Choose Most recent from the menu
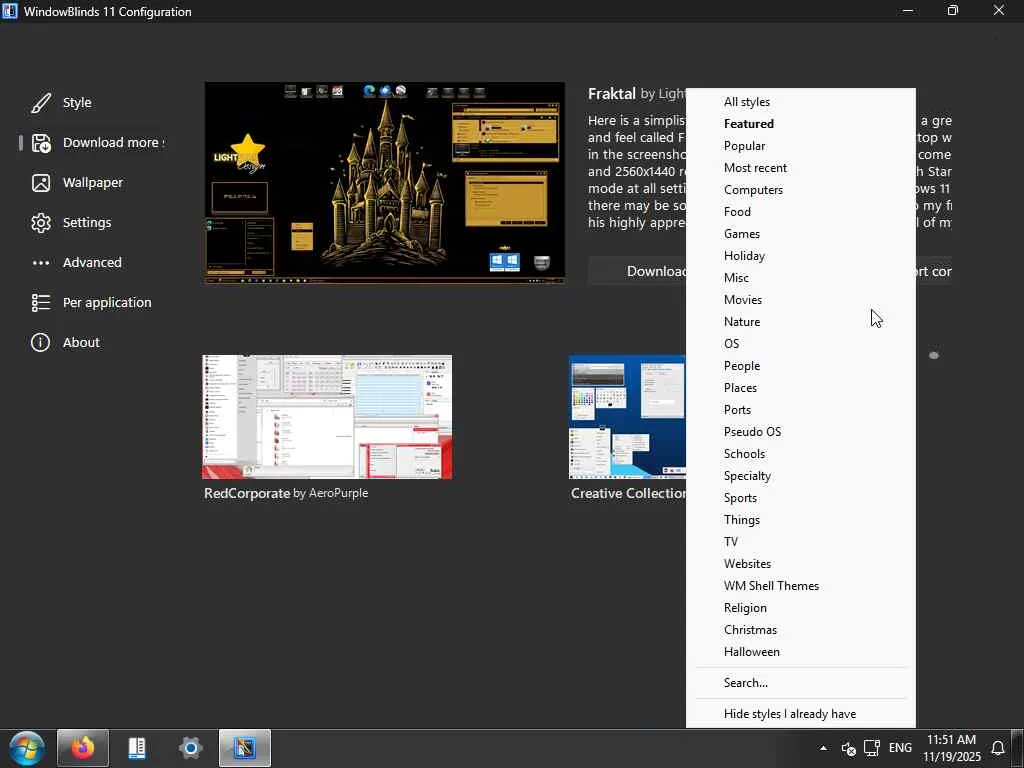Image resolution: width=1024 pixels, height=768 pixels. tap(801, 168)
